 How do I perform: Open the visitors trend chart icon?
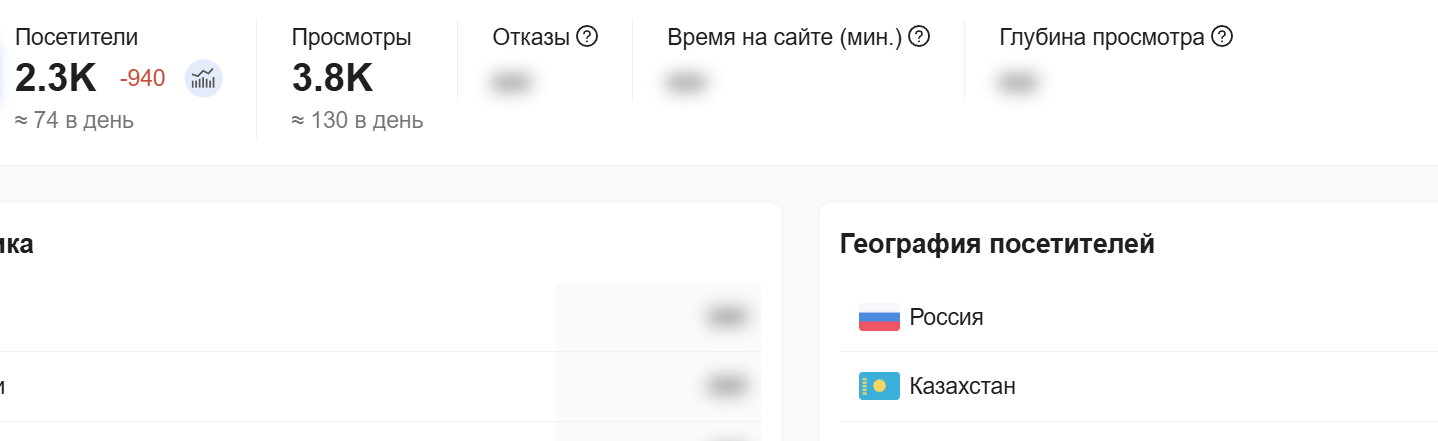[x=204, y=78]
